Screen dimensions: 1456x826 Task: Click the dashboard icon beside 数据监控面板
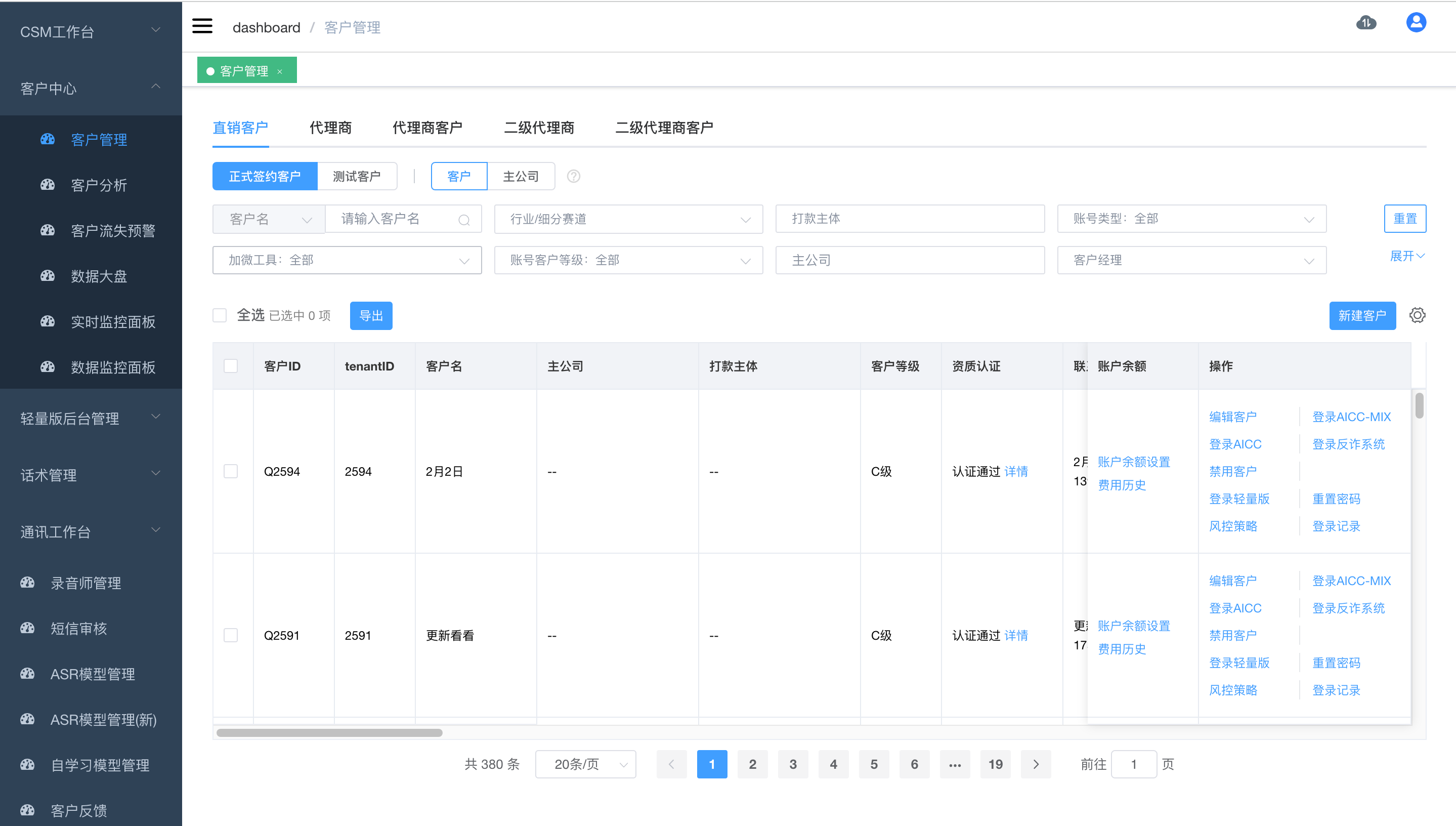(48, 366)
